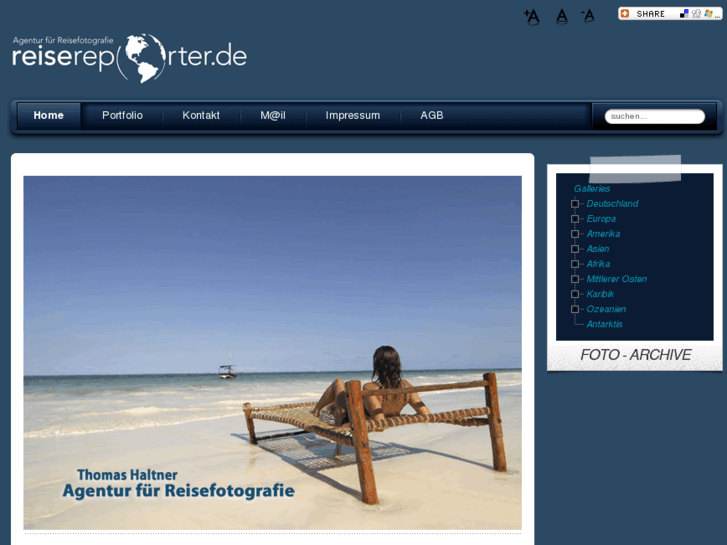Image resolution: width=727 pixels, height=545 pixels.
Task: Open the Asien gallery link
Action: pos(598,249)
